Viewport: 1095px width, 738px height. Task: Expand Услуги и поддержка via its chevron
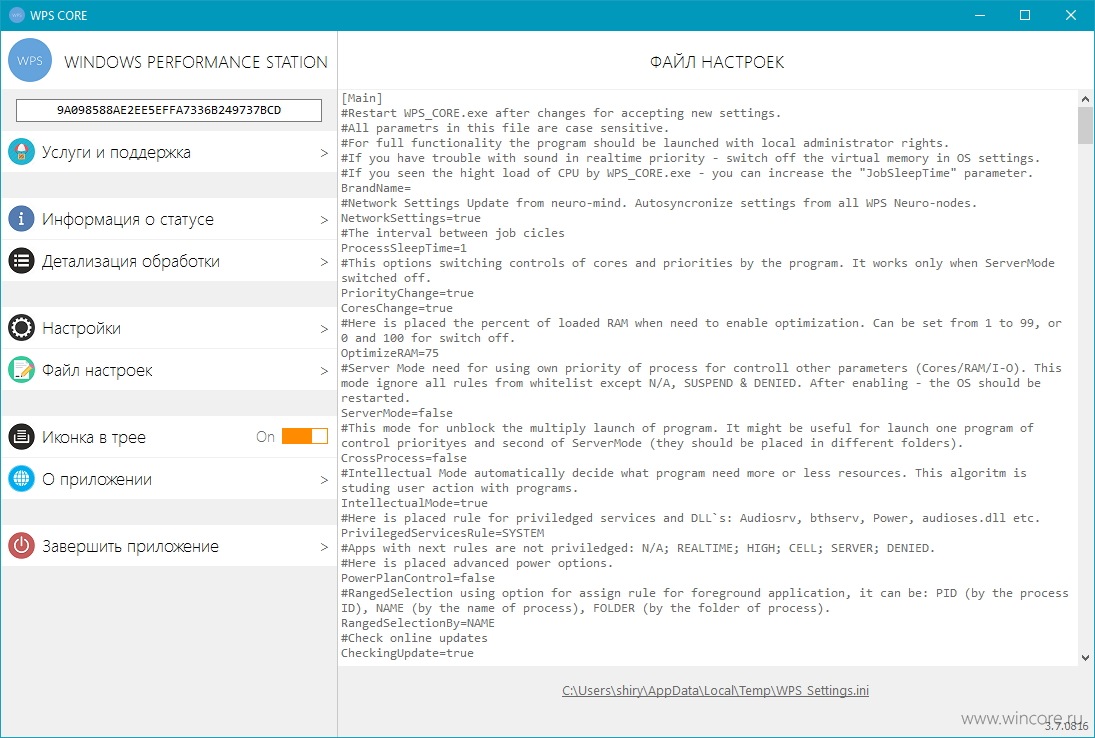[324, 152]
